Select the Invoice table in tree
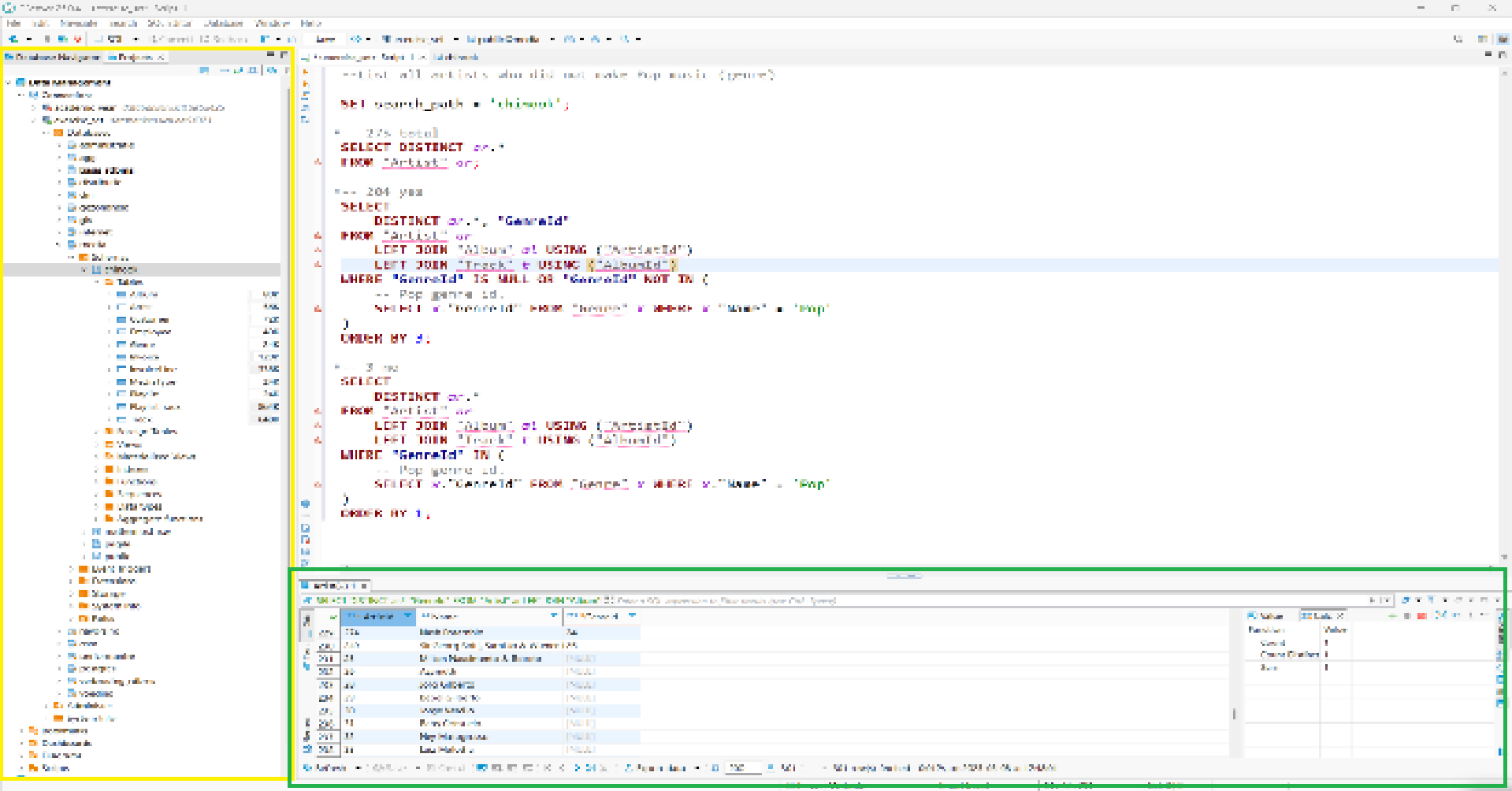This screenshot has height=791, width=1512. click(144, 357)
